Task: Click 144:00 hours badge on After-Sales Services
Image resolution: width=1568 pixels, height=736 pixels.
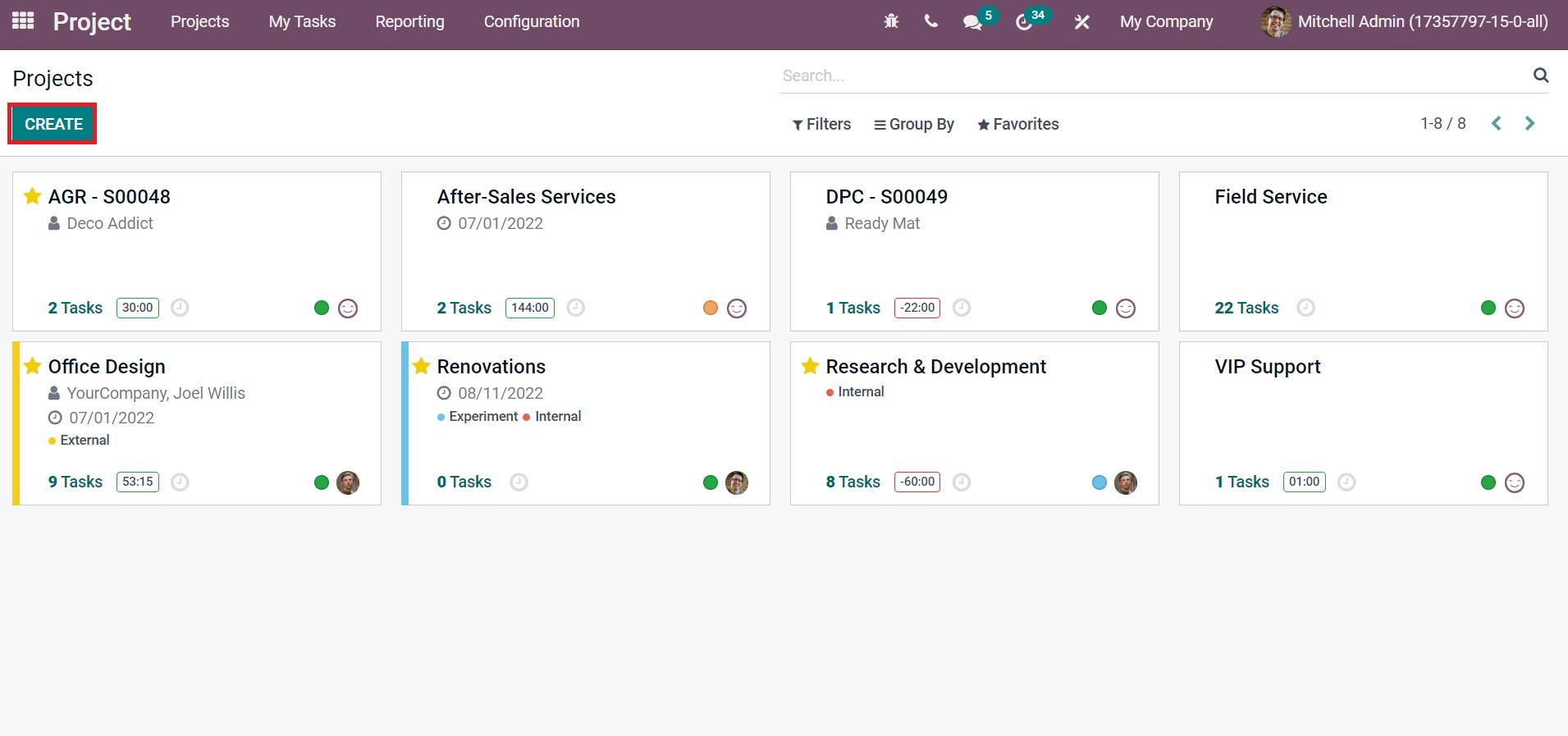Action: pyautogui.click(x=530, y=308)
